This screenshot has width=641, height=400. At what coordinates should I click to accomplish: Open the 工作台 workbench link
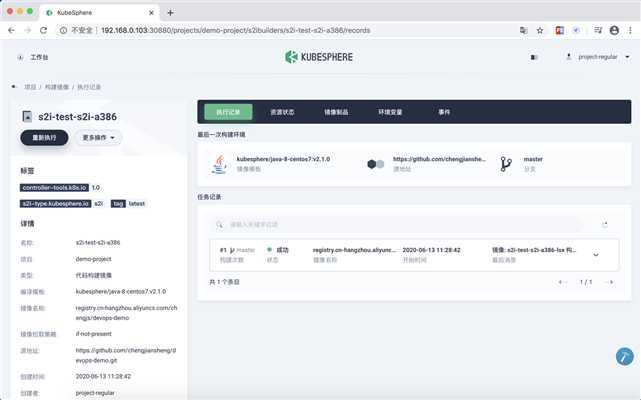pos(39,57)
